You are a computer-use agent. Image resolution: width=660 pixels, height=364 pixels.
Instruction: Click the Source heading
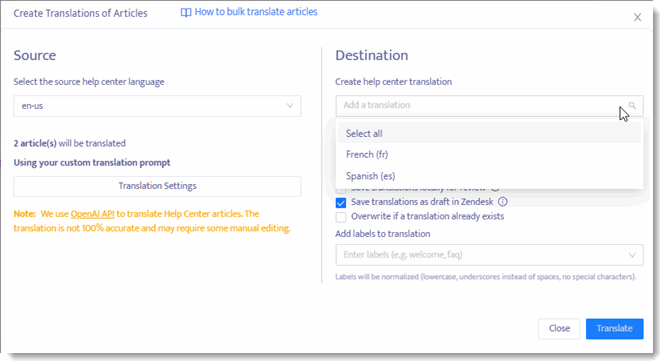coord(35,56)
